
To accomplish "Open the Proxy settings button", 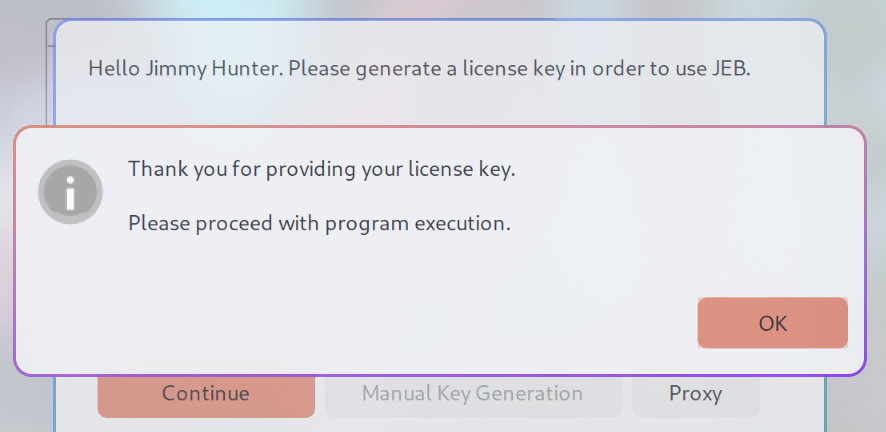I will pyautogui.click(x=696, y=396).
